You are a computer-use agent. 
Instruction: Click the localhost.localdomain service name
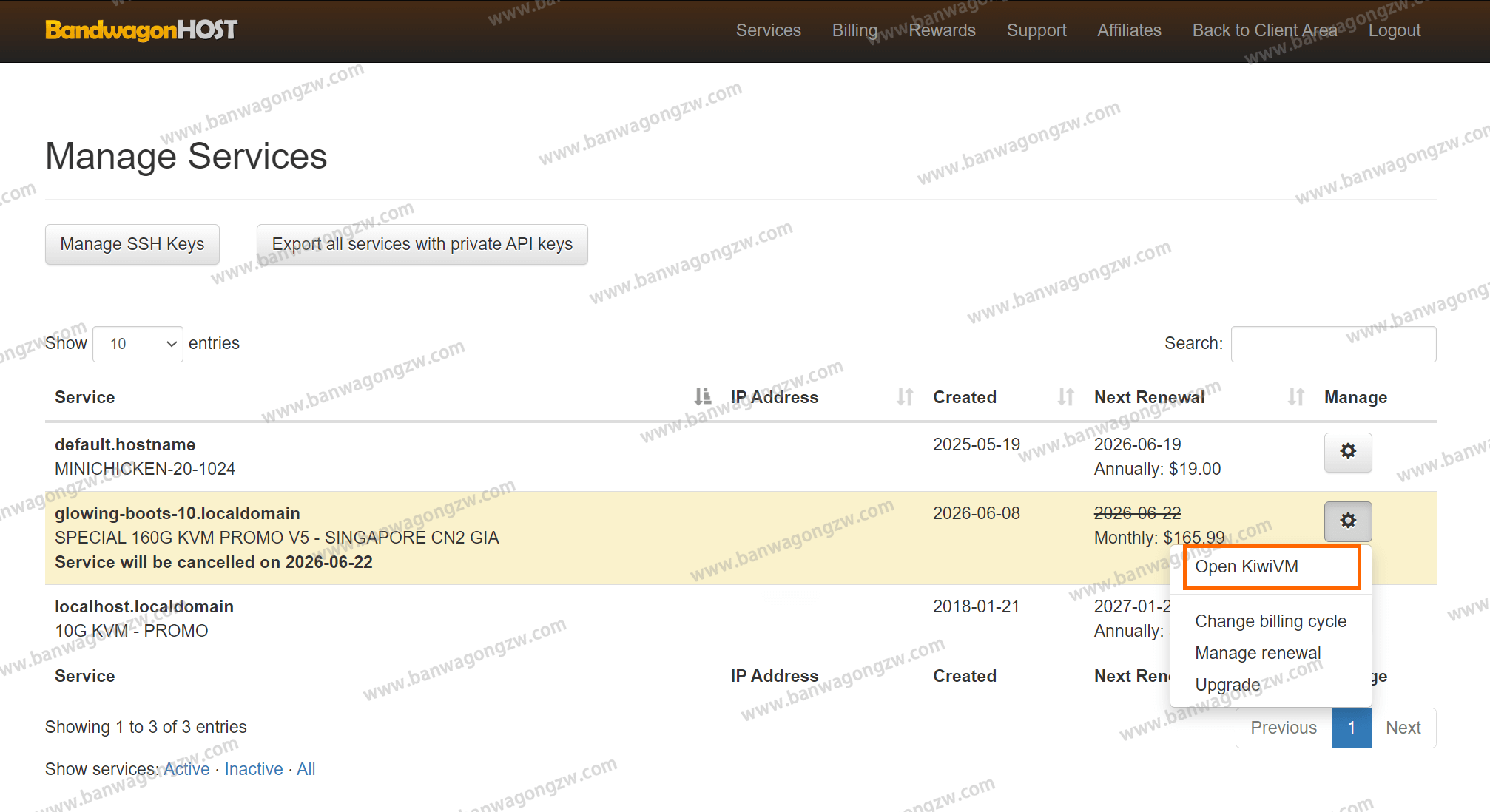[144, 606]
